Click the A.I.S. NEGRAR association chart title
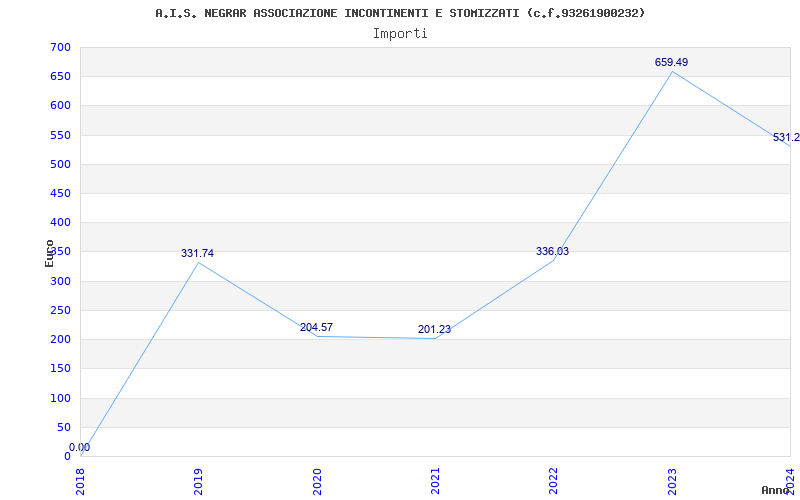Screen dimensions: 800x500 coord(400,13)
